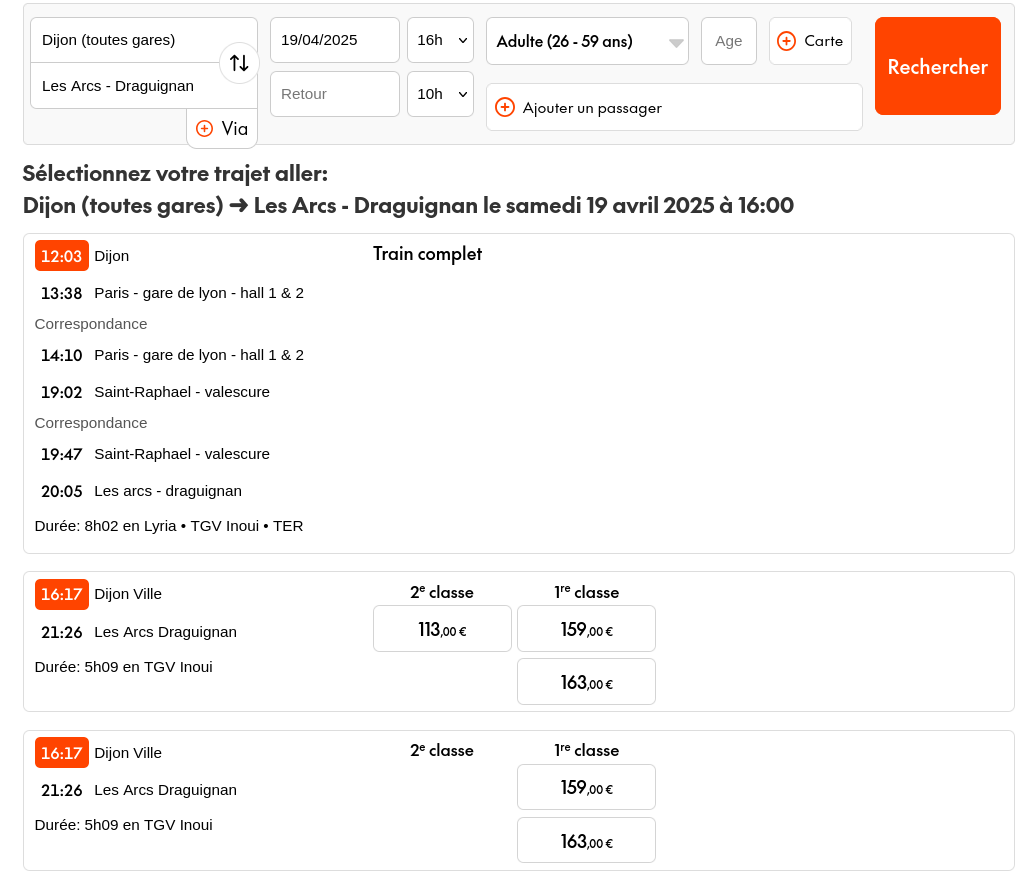Swap departure and arrival stations
The width and height of the screenshot is (1030, 881).
[239, 63]
